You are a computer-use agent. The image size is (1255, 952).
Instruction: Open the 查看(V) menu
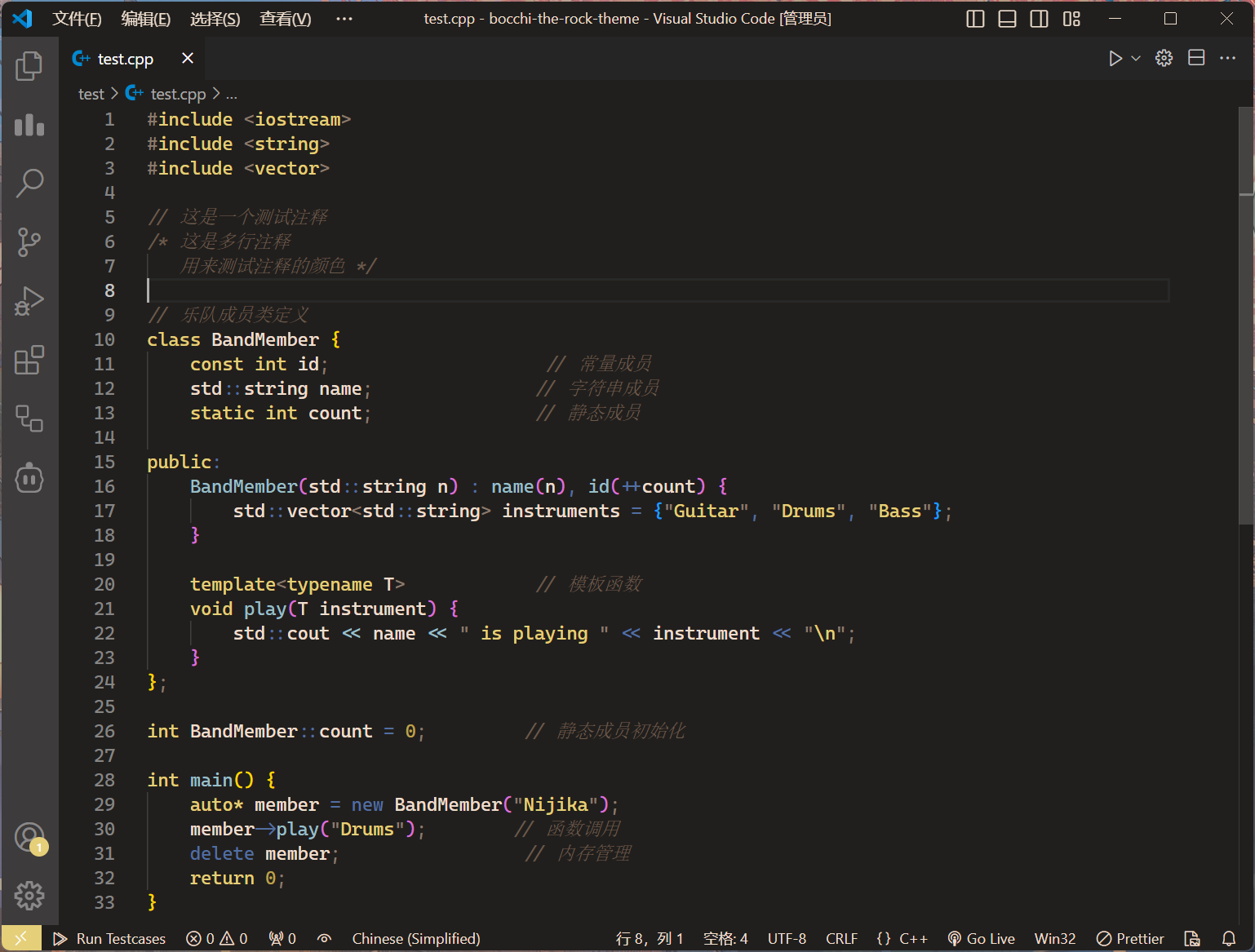point(286,19)
